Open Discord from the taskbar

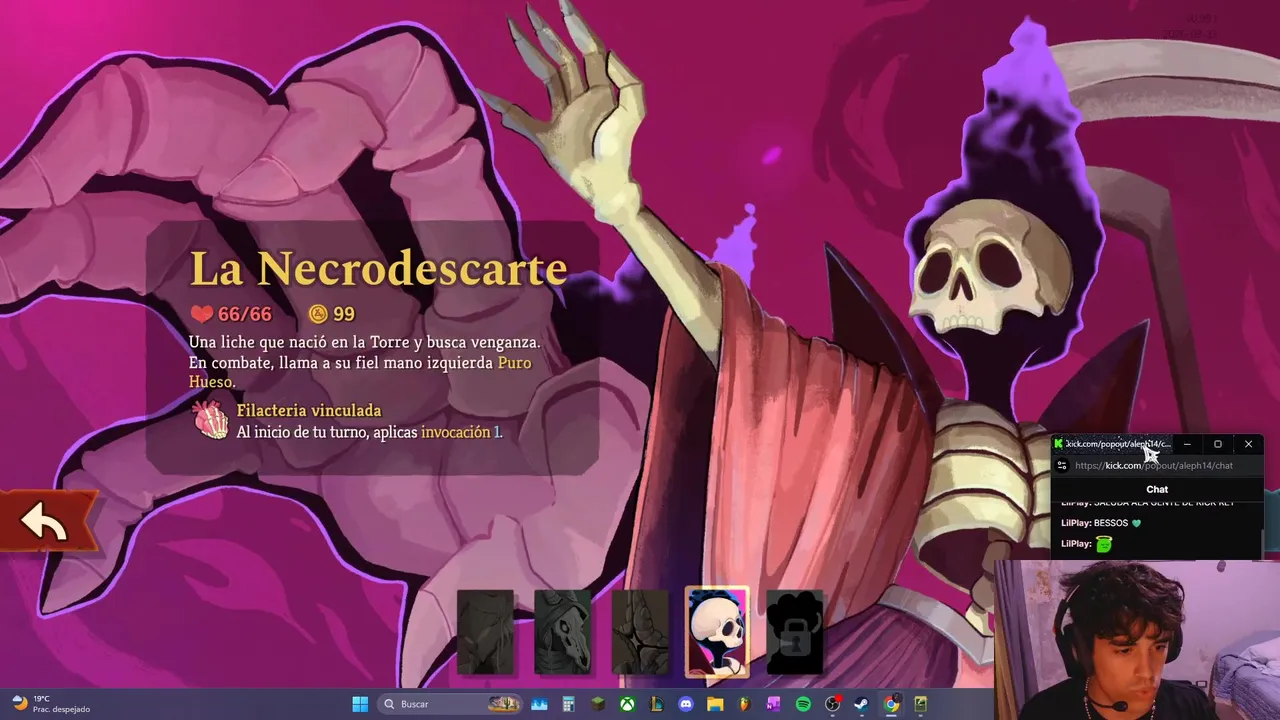686,704
